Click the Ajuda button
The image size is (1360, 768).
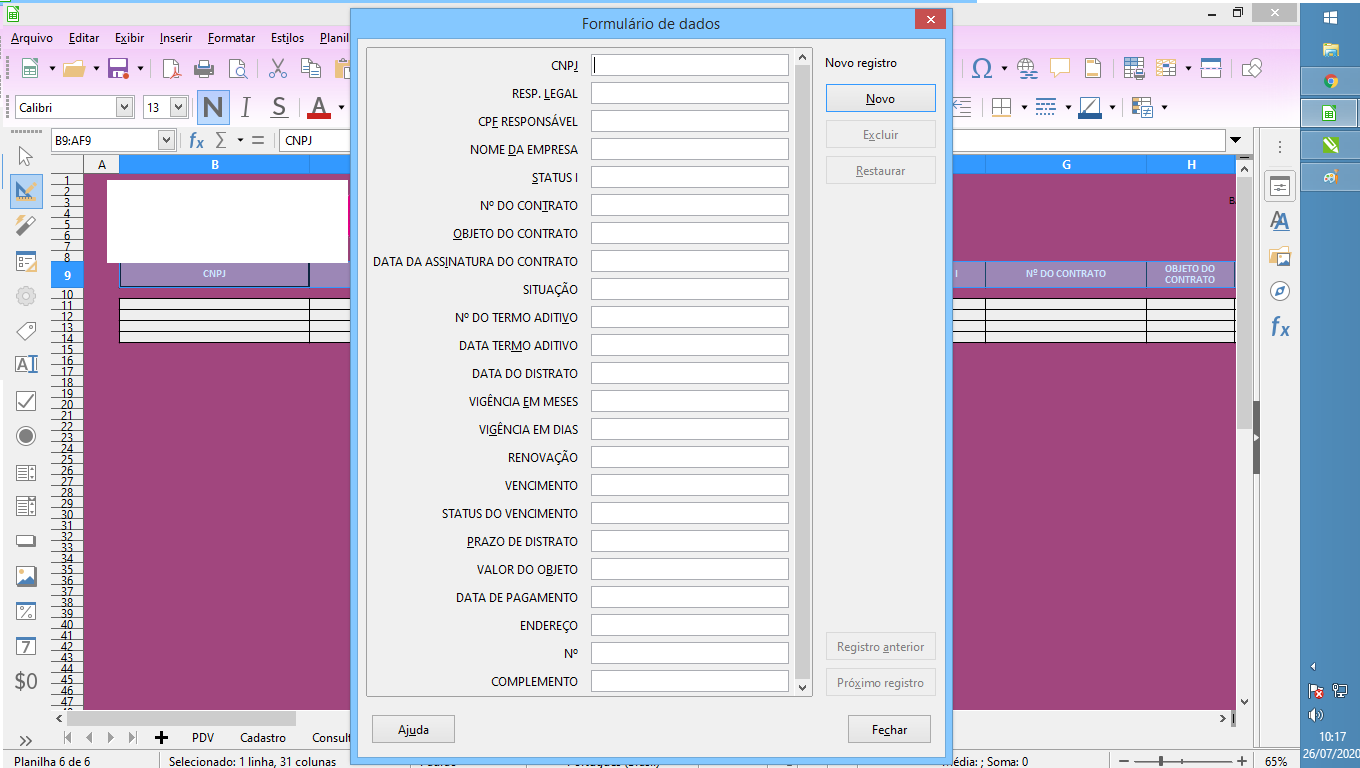[x=413, y=730]
